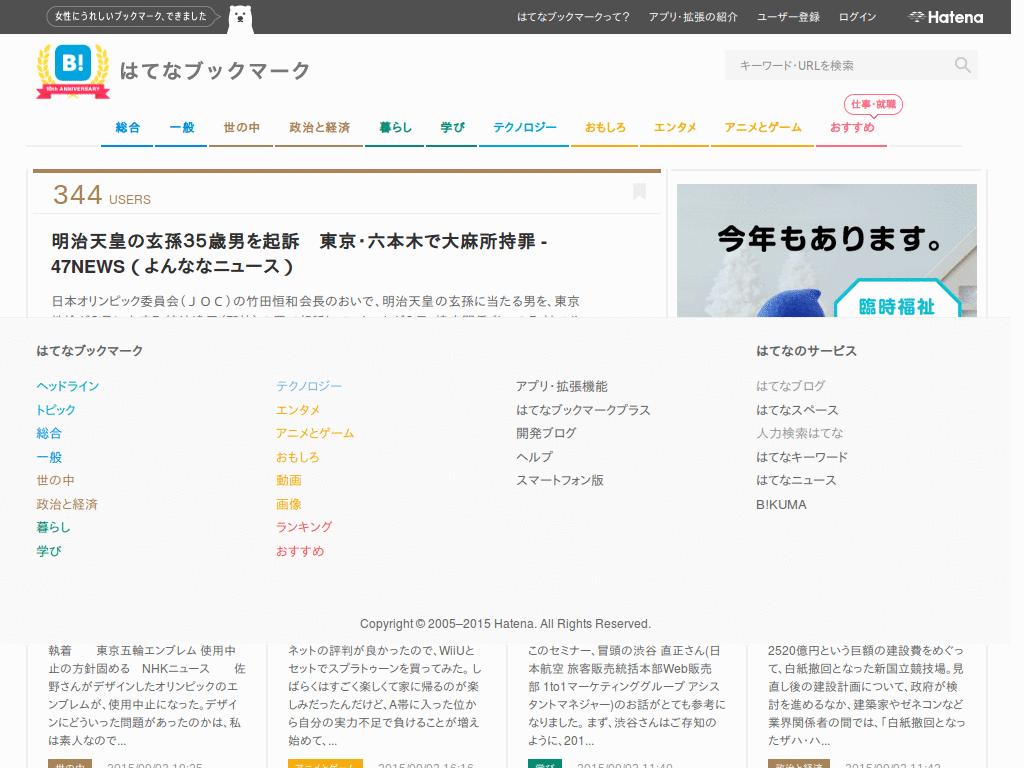
Task: Click おすすめ in the footer list
Action: tap(300, 551)
